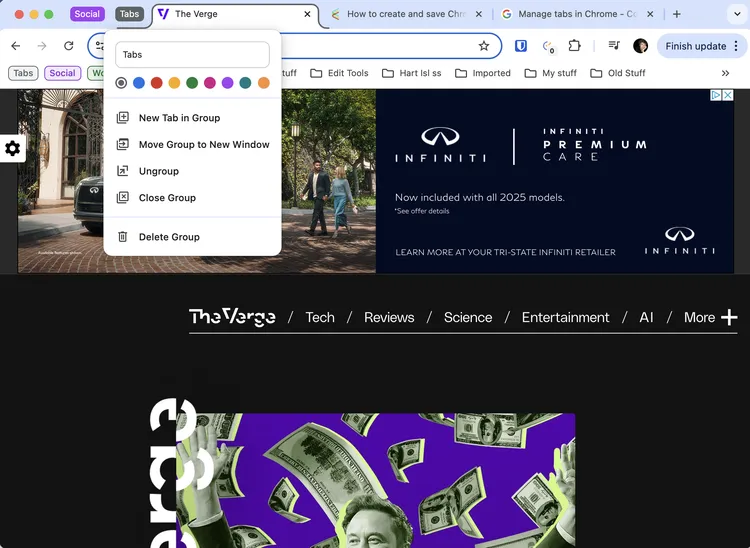Click the settings gear on the left edge
The image size is (750, 548).
click(x=13, y=148)
